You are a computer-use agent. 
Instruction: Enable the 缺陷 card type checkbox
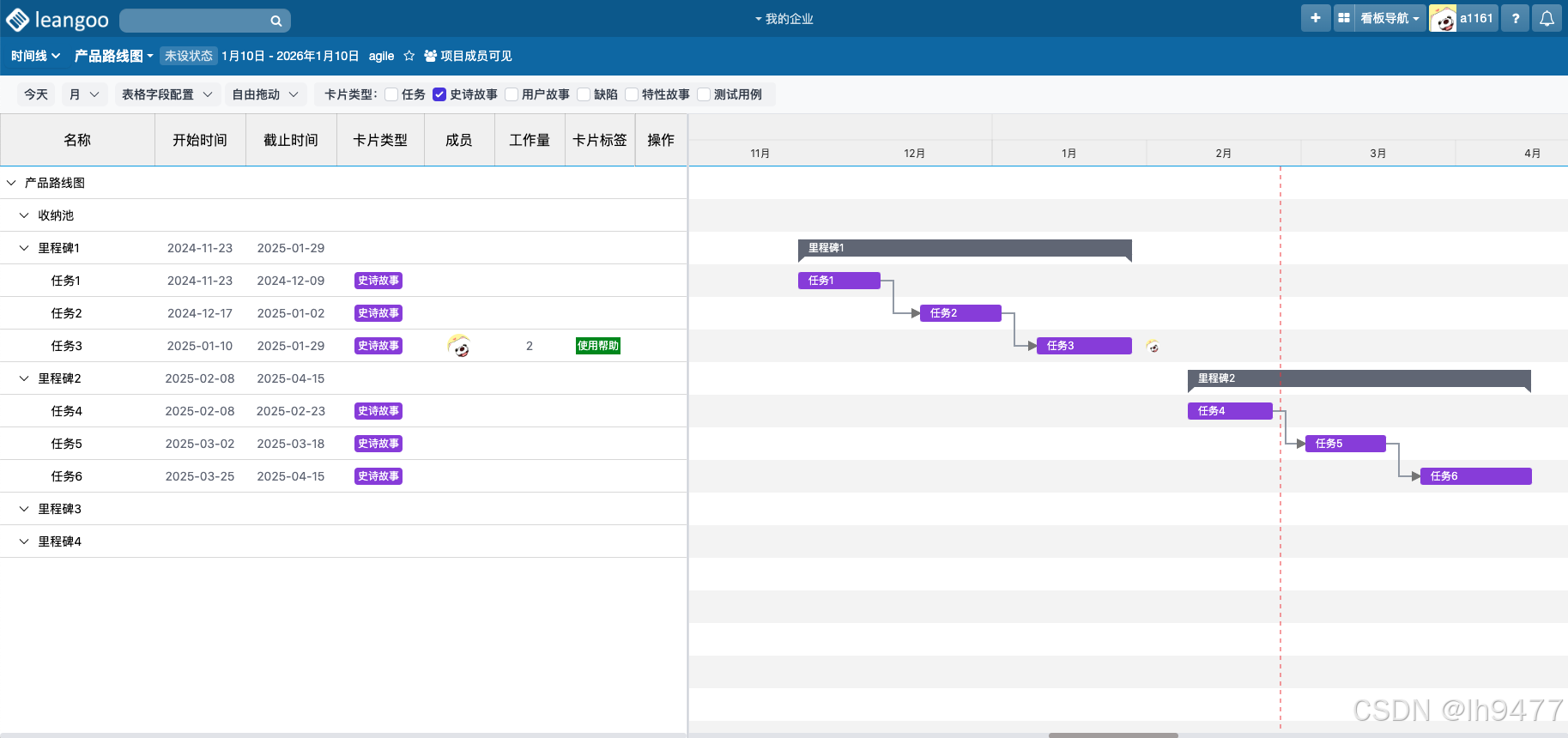pos(584,94)
